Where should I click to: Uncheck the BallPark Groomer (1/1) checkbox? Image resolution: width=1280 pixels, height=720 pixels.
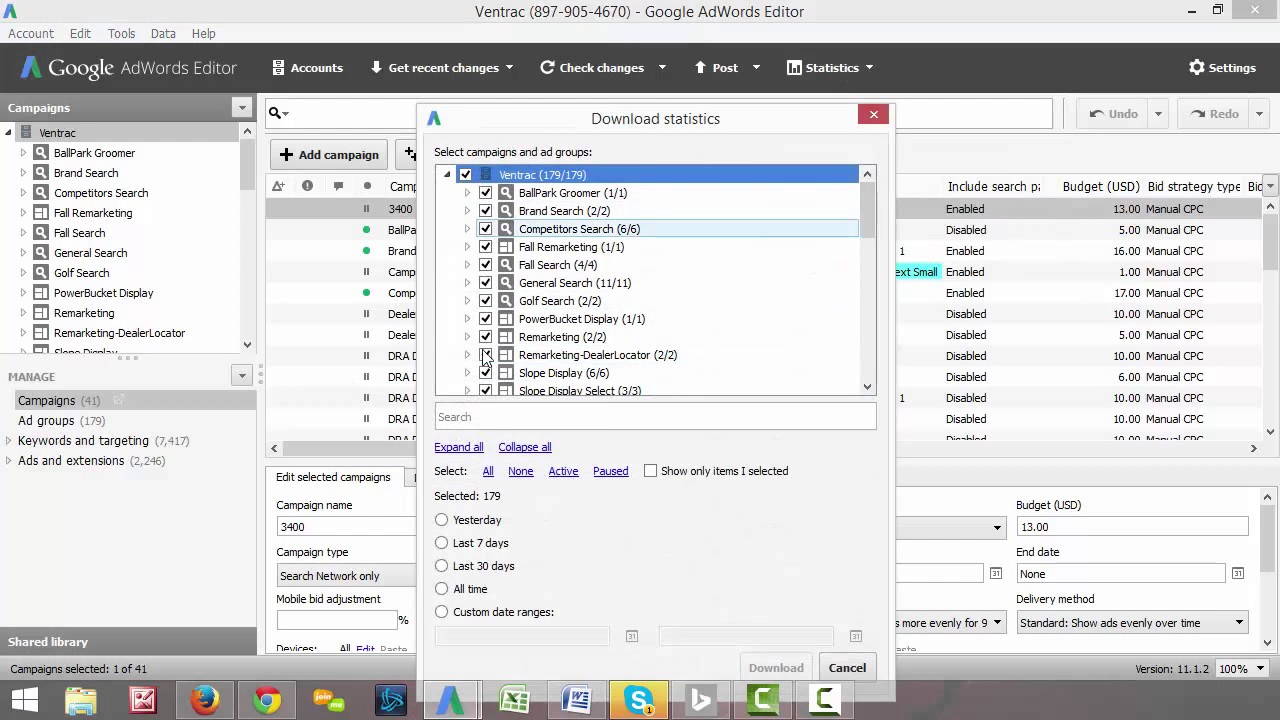(x=486, y=193)
